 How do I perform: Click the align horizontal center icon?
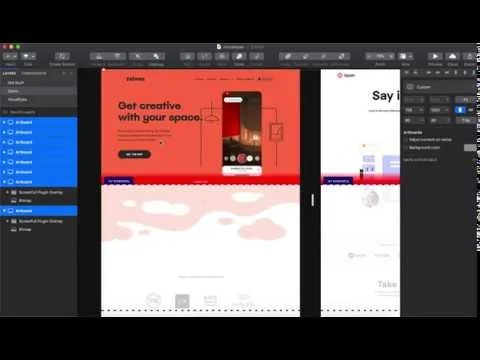[438, 73]
